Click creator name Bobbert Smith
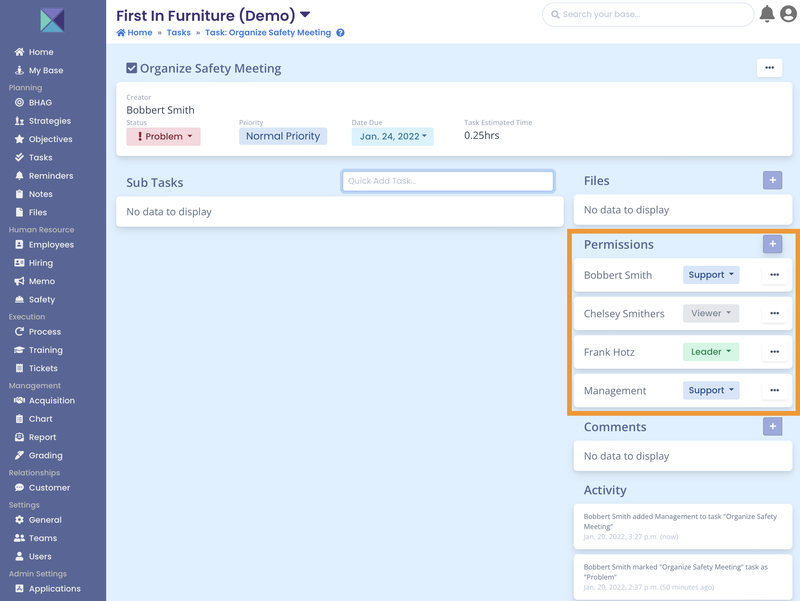Image resolution: width=800 pixels, height=601 pixels. click(x=160, y=110)
